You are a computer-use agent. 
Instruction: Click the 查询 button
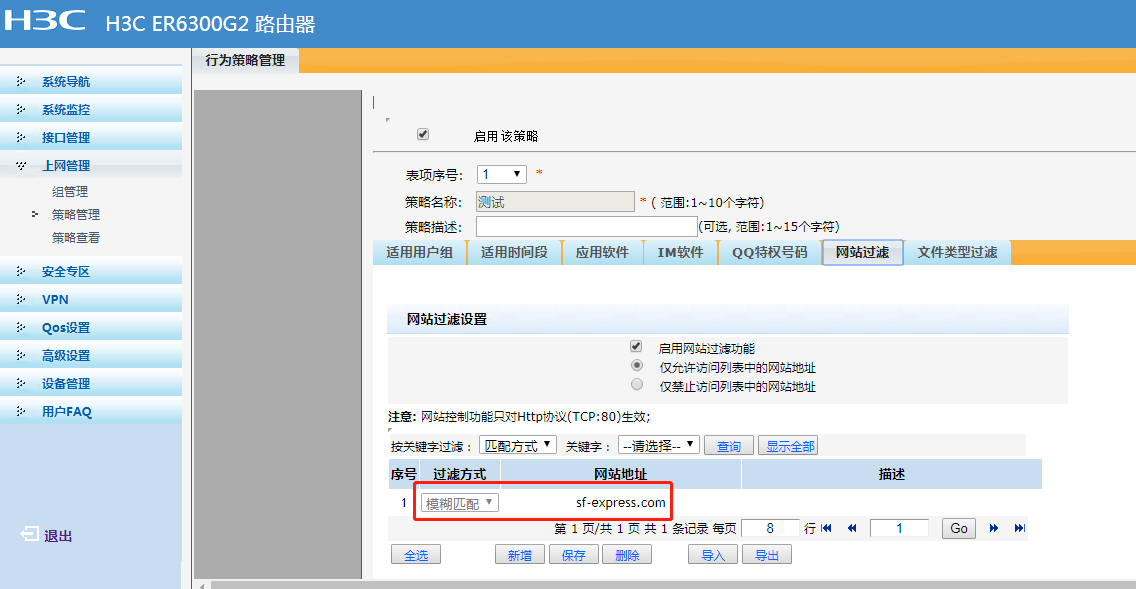point(729,446)
